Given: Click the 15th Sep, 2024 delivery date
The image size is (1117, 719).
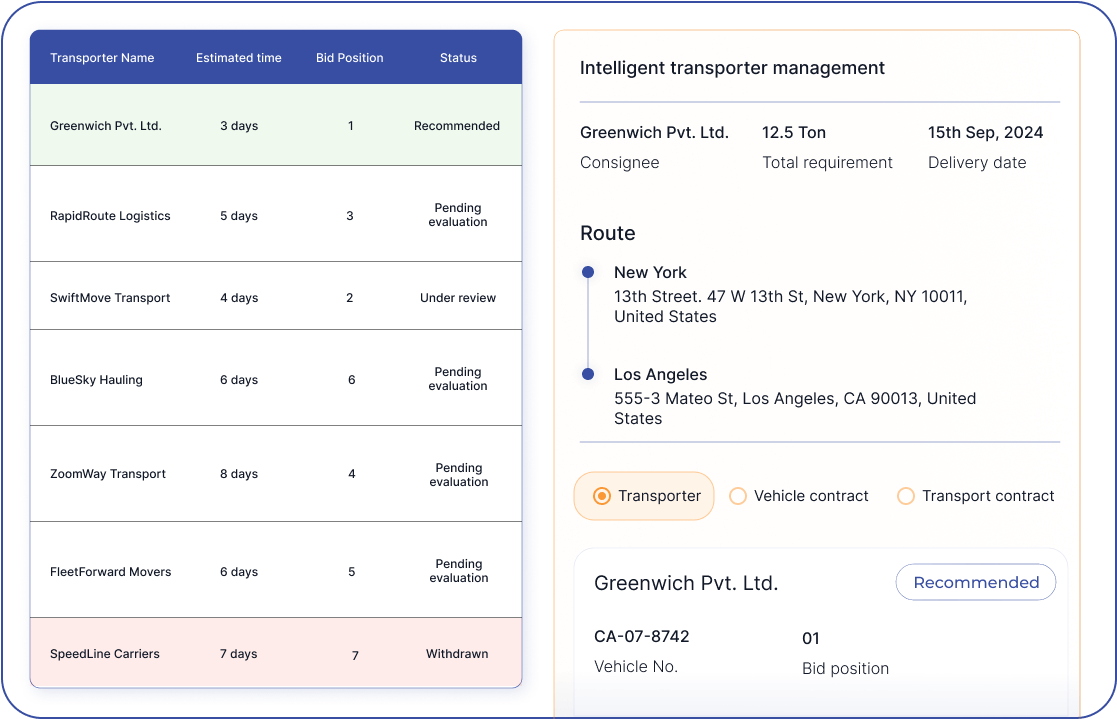Looking at the screenshot, I should 985,133.
